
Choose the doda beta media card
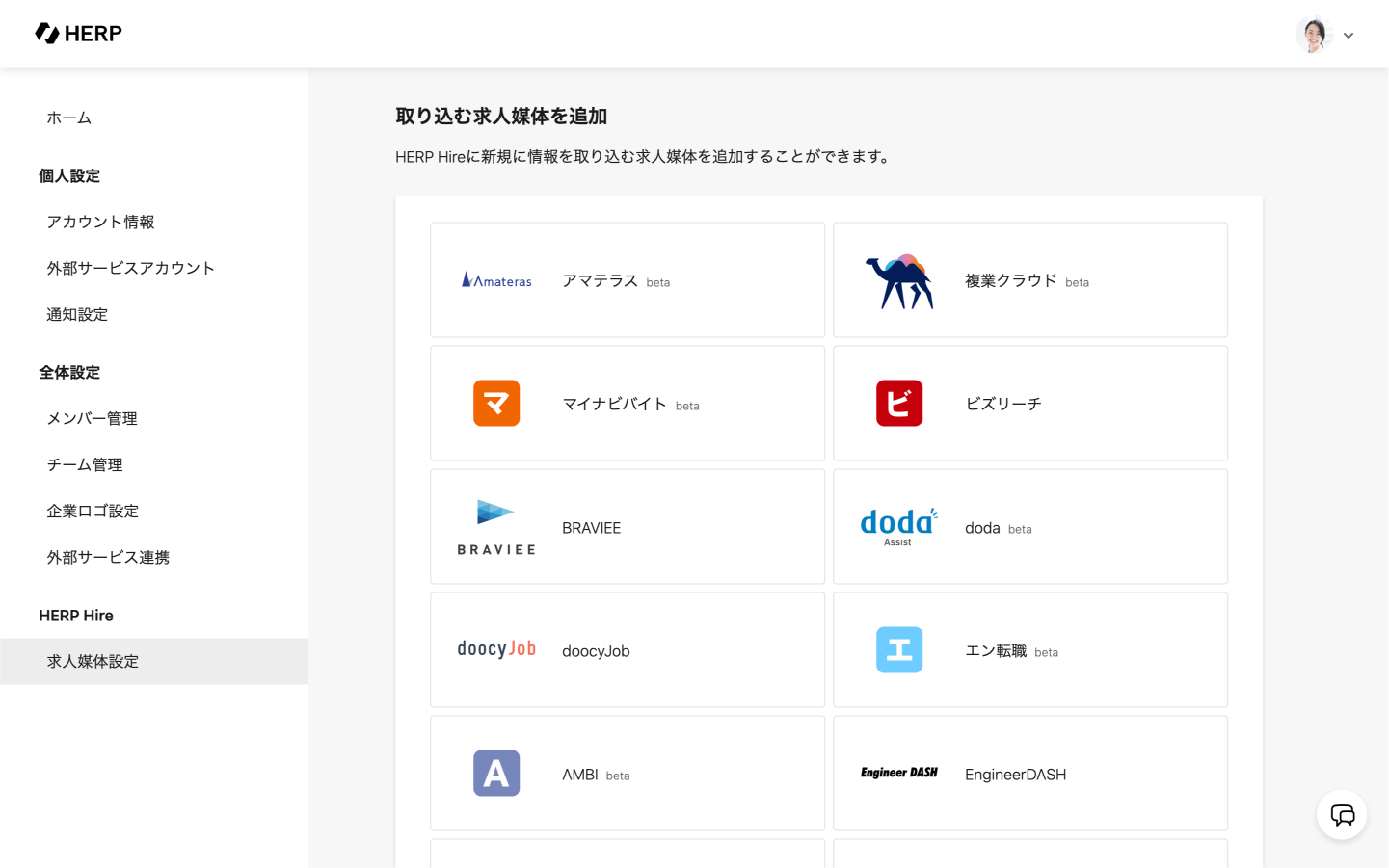(x=1030, y=527)
